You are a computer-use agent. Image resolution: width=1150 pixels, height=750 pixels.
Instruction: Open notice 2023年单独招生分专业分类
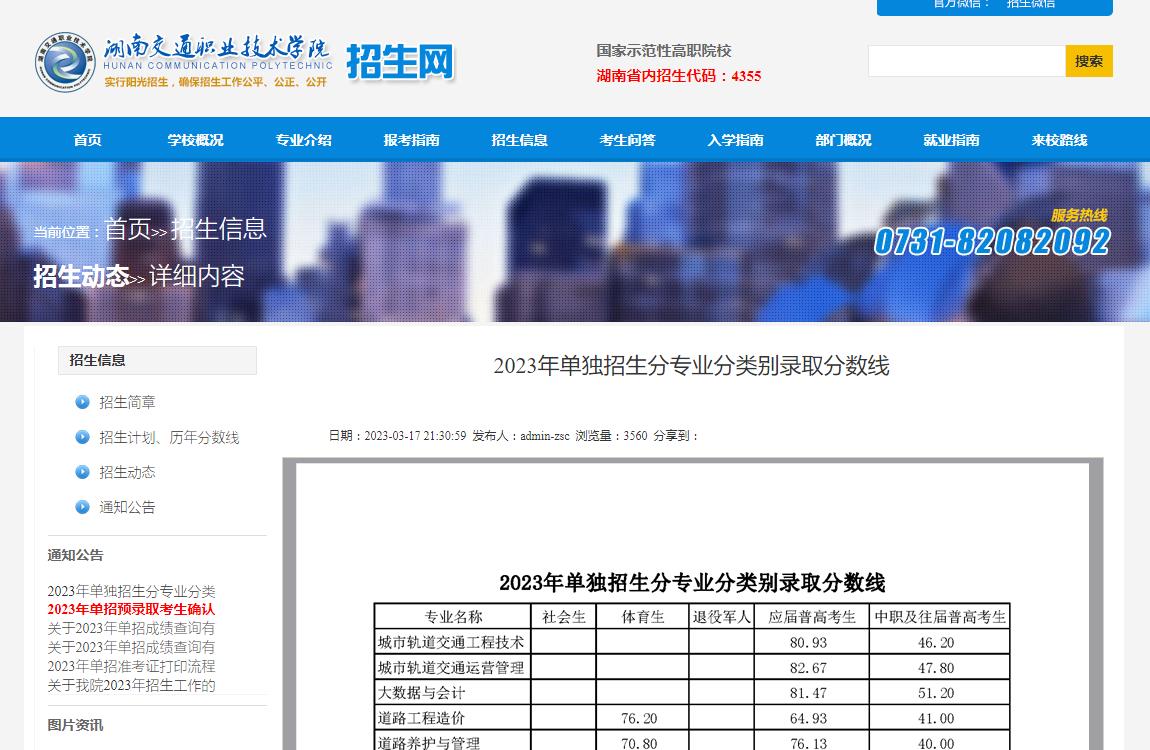131,591
